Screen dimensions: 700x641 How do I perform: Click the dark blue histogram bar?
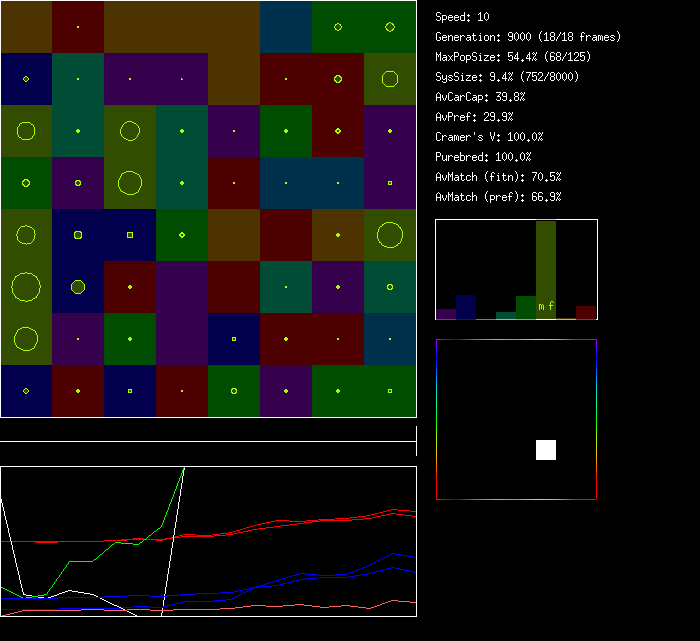coord(466,307)
